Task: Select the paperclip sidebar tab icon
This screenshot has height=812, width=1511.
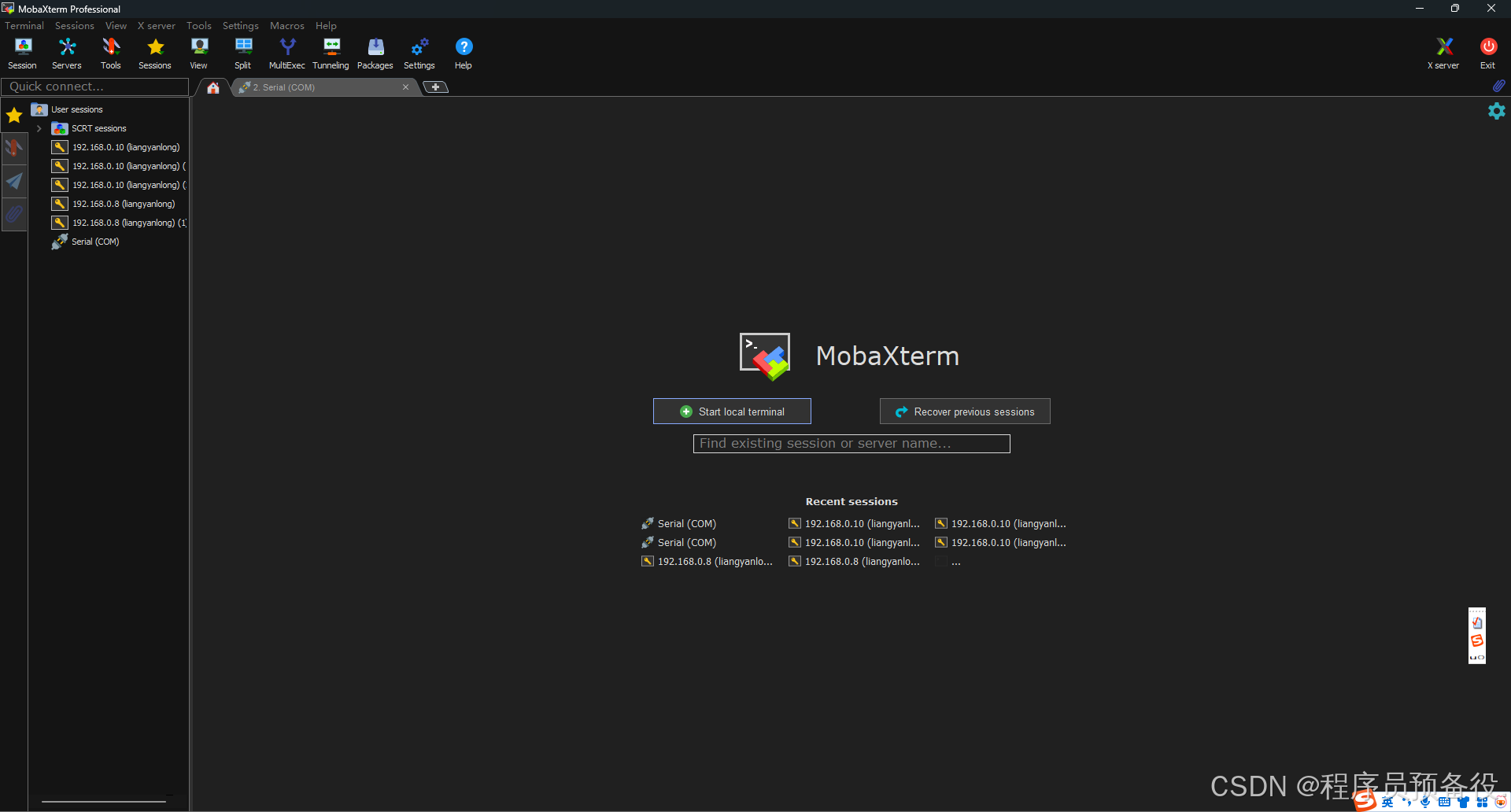Action: [14, 214]
